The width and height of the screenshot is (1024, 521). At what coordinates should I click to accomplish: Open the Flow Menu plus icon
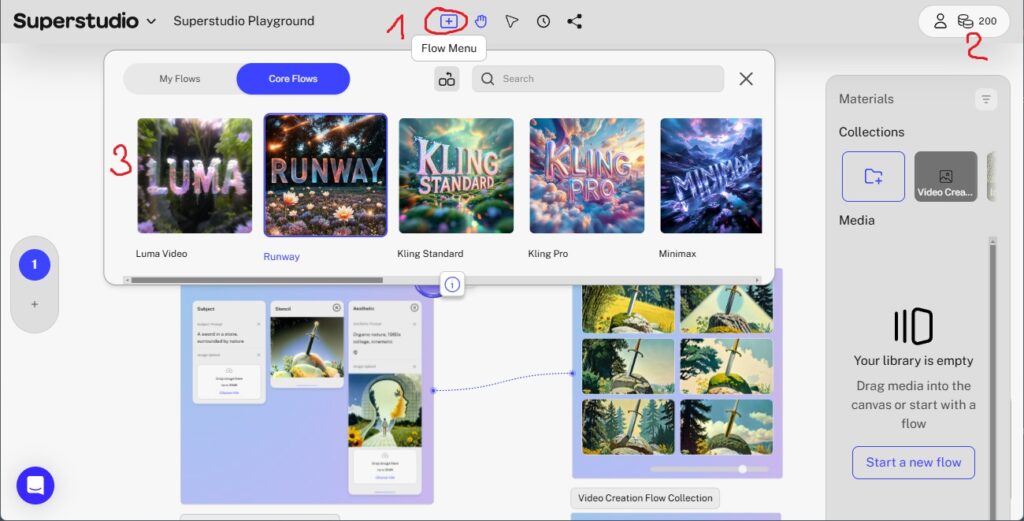coord(449,21)
